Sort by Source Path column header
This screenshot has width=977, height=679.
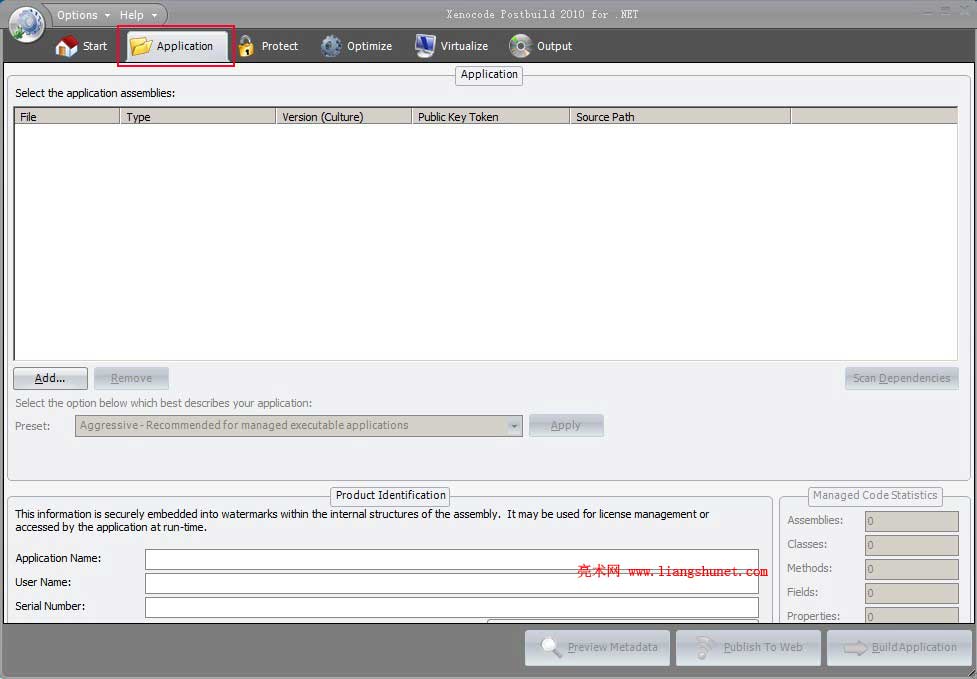[680, 116]
